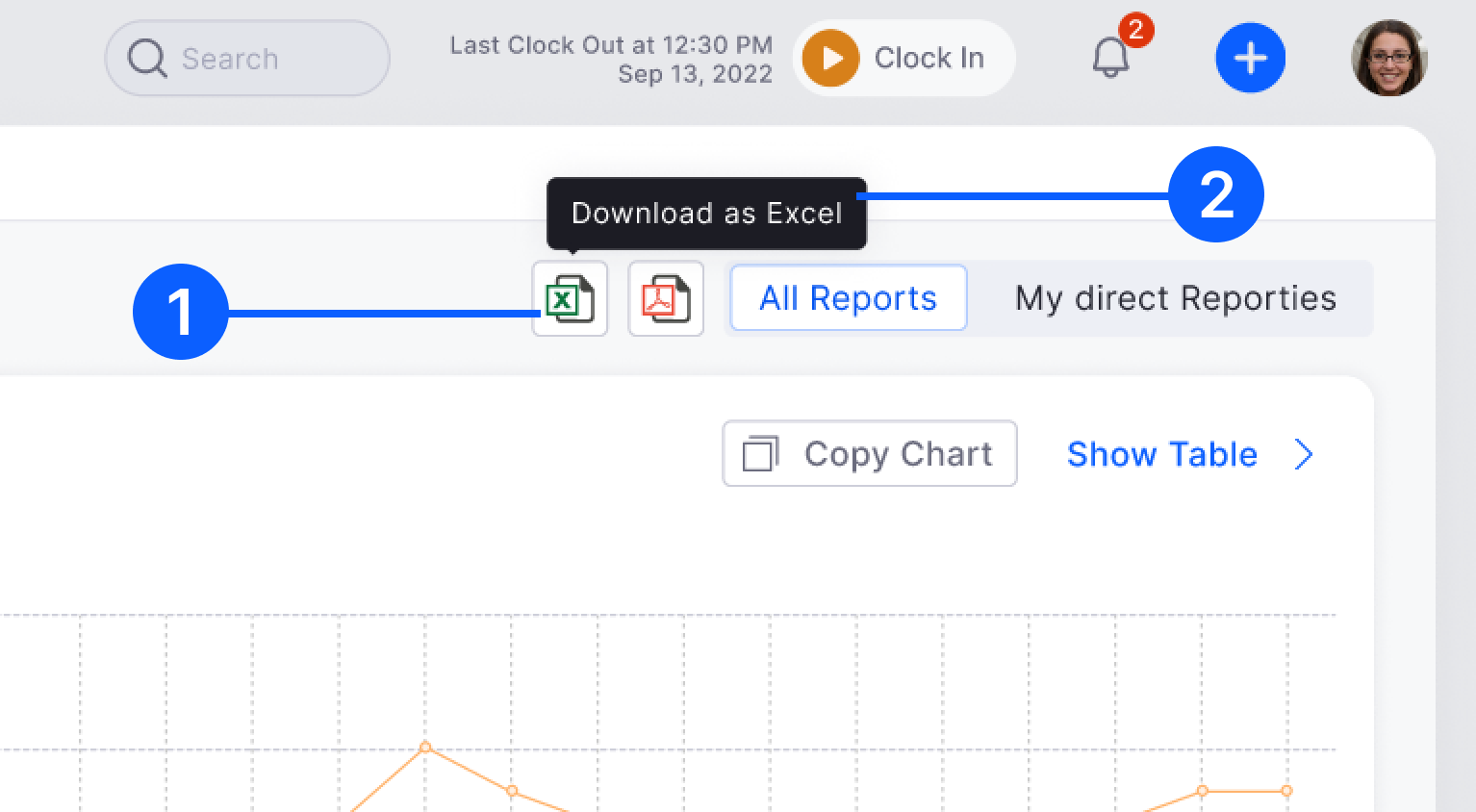This screenshot has height=812, width=1476.
Task: Click the Copy Chart button
Action: click(x=869, y=453)
